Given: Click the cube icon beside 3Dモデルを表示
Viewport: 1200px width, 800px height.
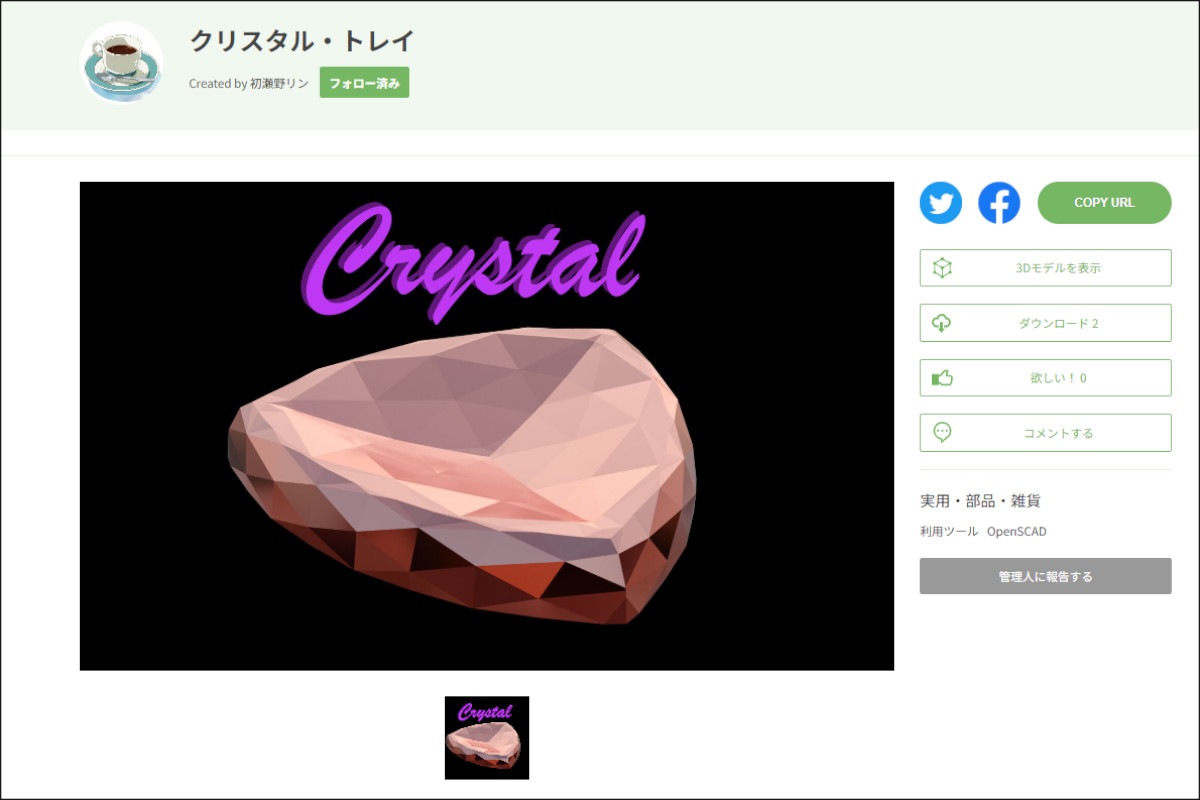Looking at the screenshot, I should point(942,268).
